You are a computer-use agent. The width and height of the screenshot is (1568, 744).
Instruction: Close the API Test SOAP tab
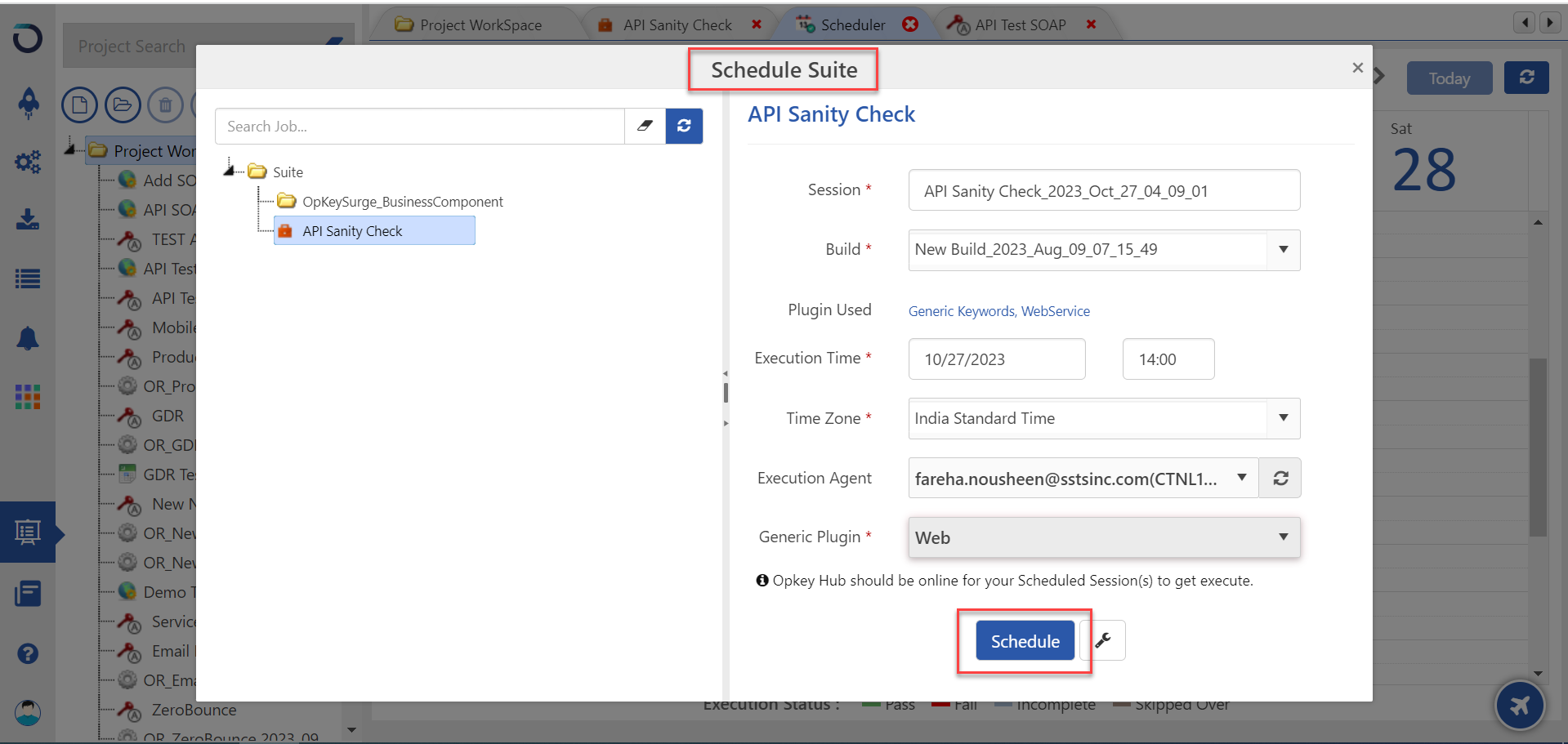pos(1091,25)
